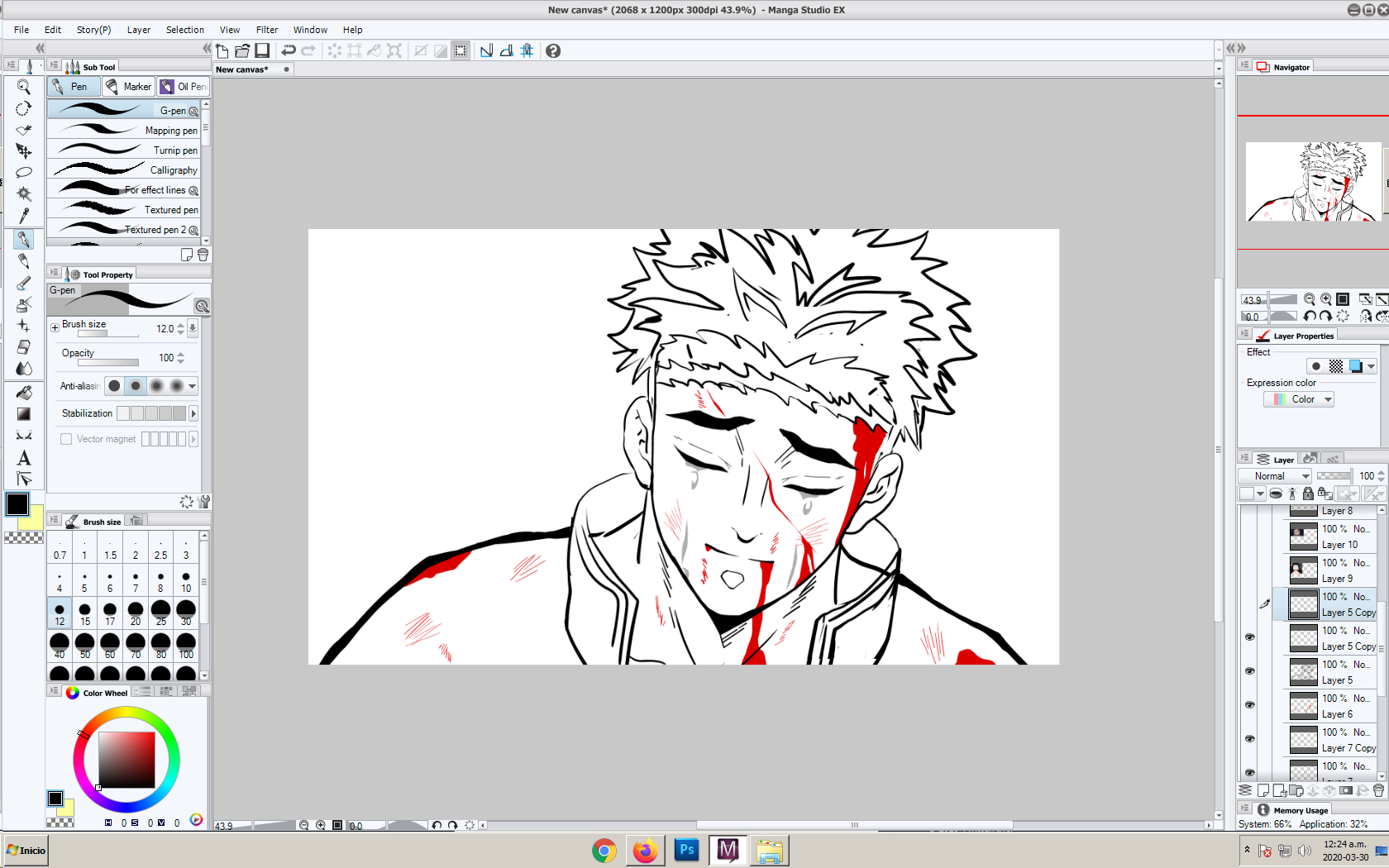The image size is (1389, 868).
Task: Open the Filter menu
Action: point(266,30)
